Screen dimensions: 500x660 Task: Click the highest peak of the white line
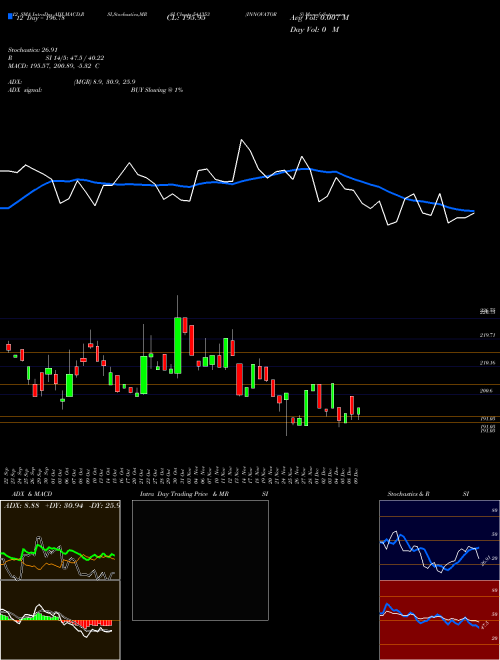pyautogui.click(x=242, y=139)
